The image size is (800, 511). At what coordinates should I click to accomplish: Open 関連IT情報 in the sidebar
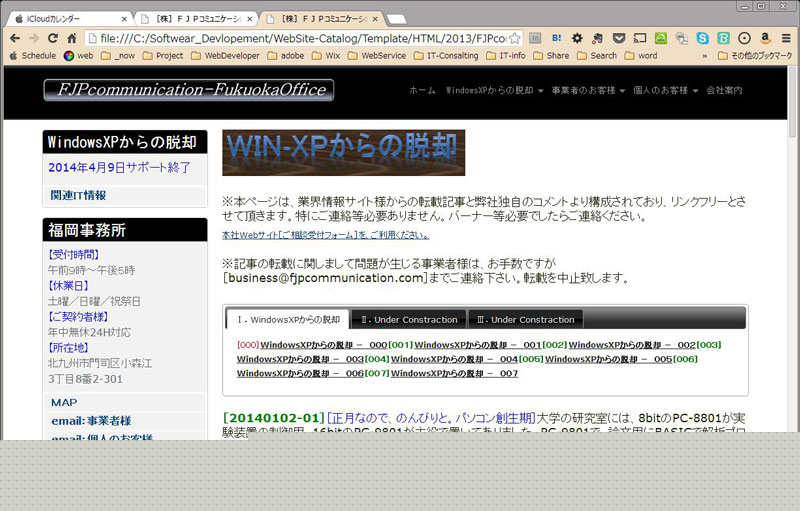pos(78,195)
